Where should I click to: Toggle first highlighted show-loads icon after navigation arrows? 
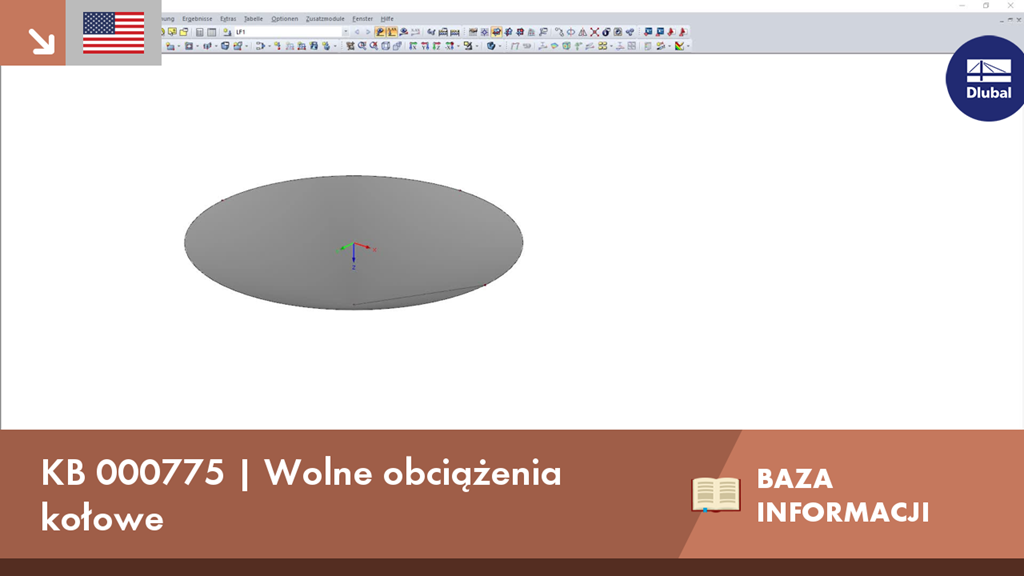(381, 32)
